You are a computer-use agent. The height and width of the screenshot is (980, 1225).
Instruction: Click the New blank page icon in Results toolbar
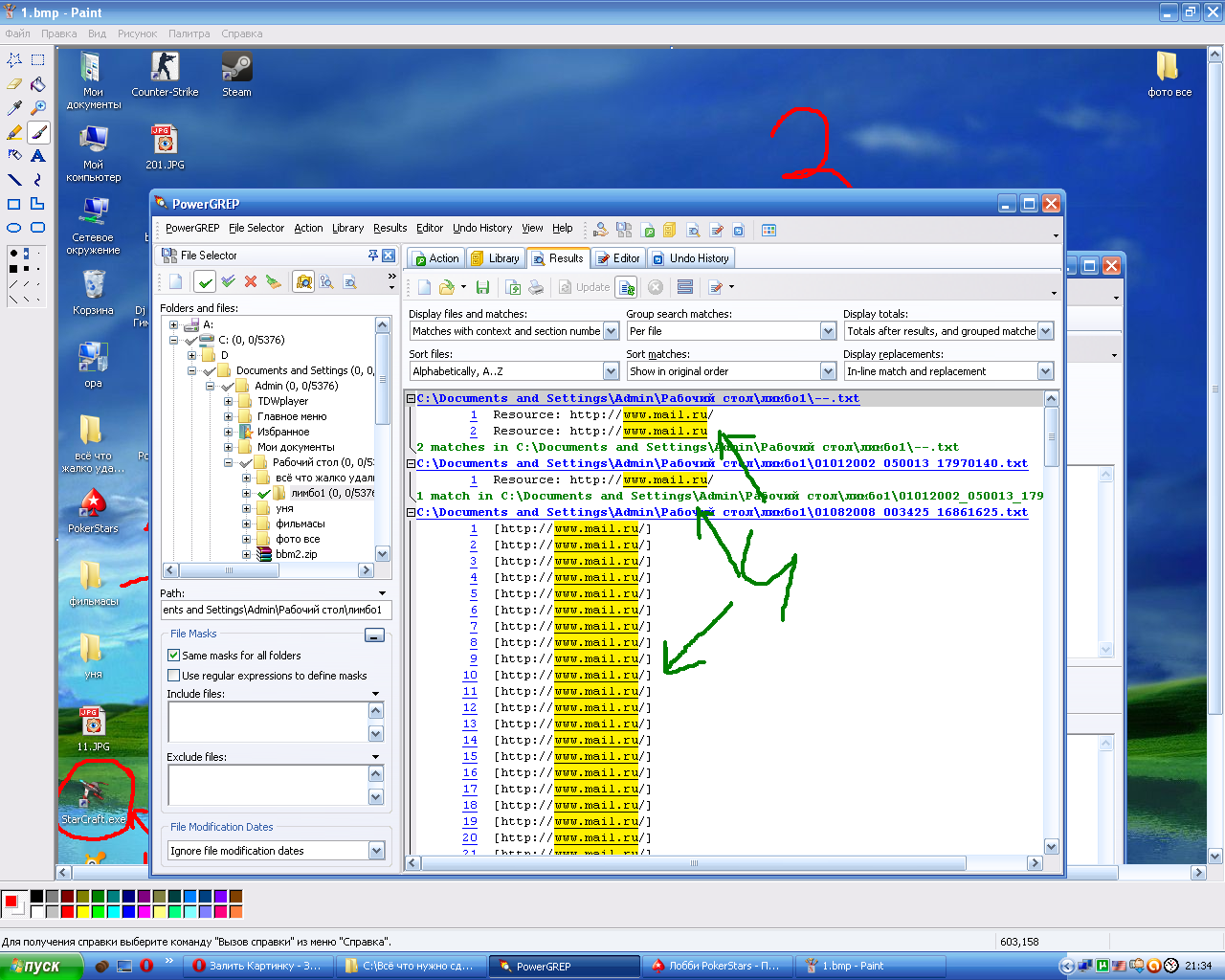click(x=424, y=287)
